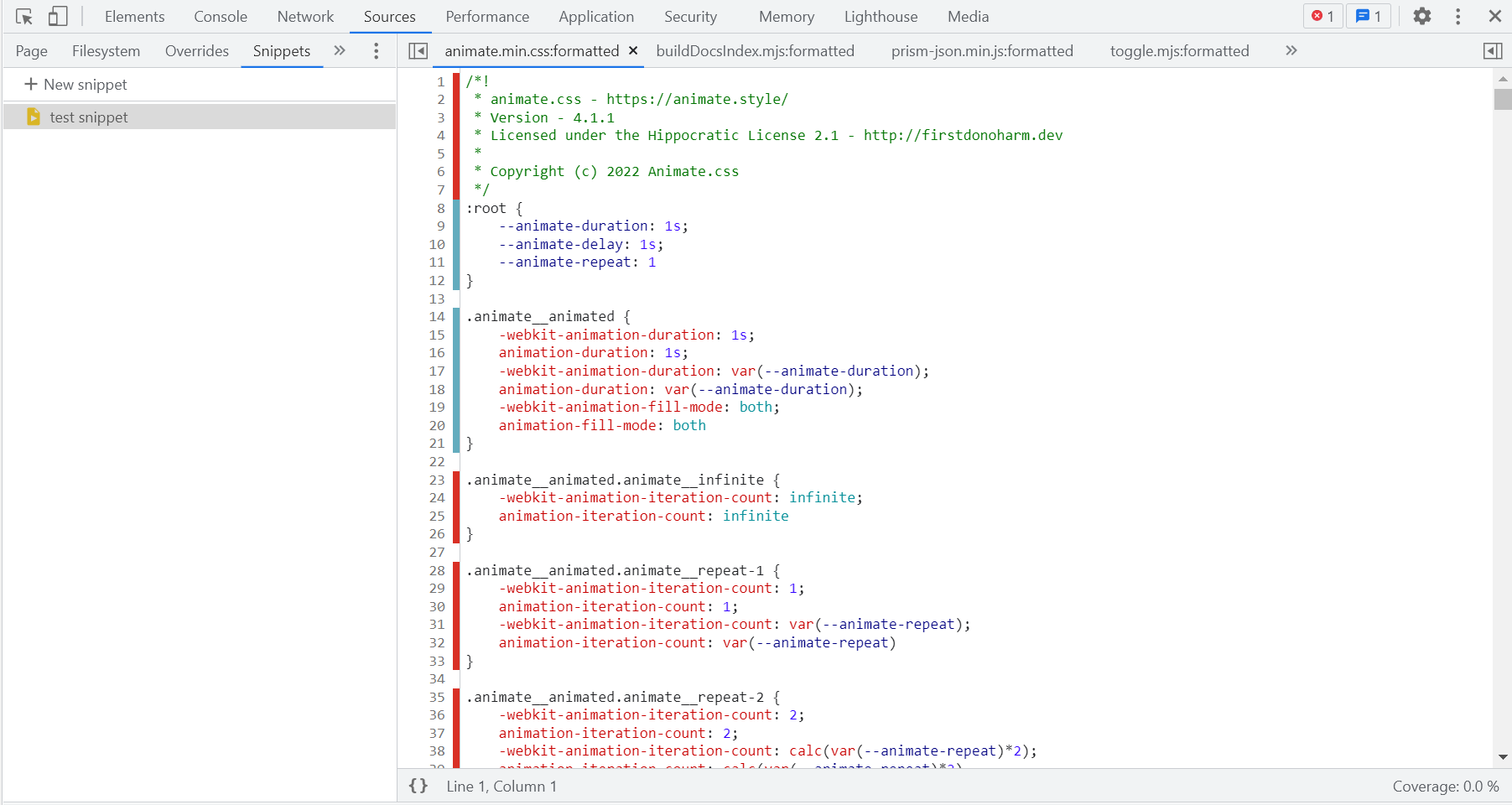
Task: Click line number 14 in the gutter
Action: [437, 316]
